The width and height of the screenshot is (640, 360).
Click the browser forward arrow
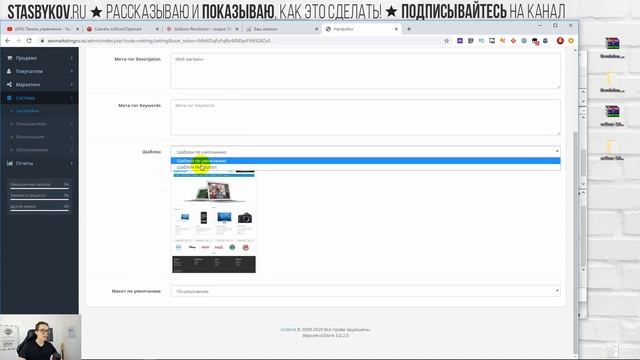18,40
